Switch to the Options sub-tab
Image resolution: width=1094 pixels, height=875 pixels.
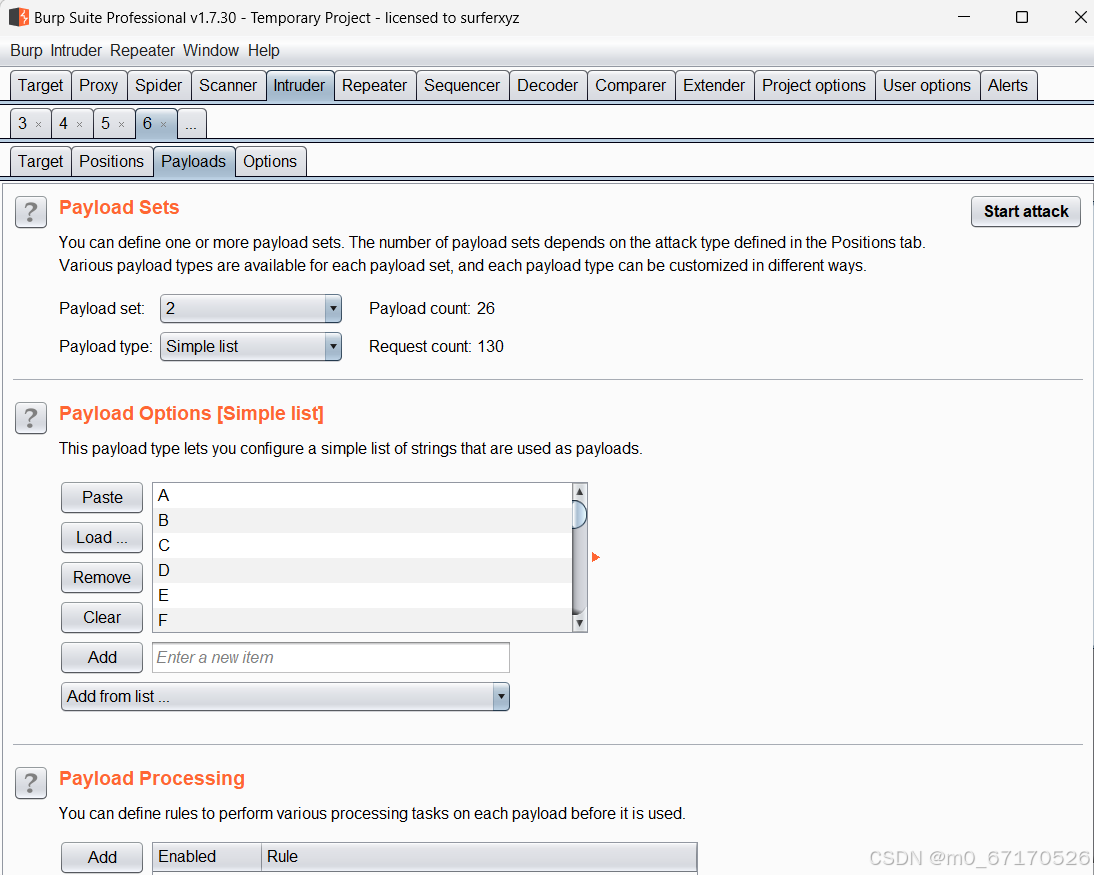[x=270, y=161]
